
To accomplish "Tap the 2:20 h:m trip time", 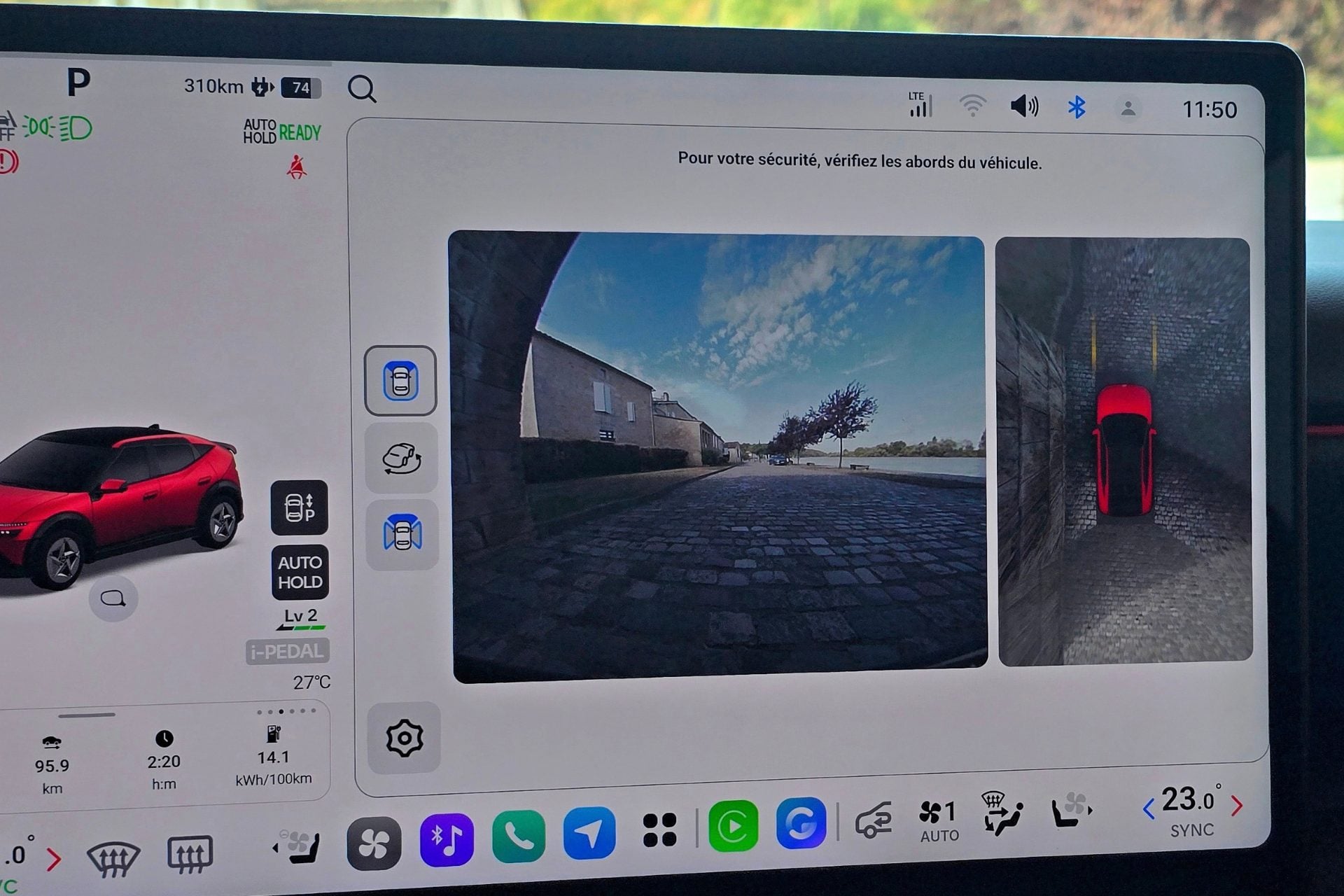I will coord(164,762).
